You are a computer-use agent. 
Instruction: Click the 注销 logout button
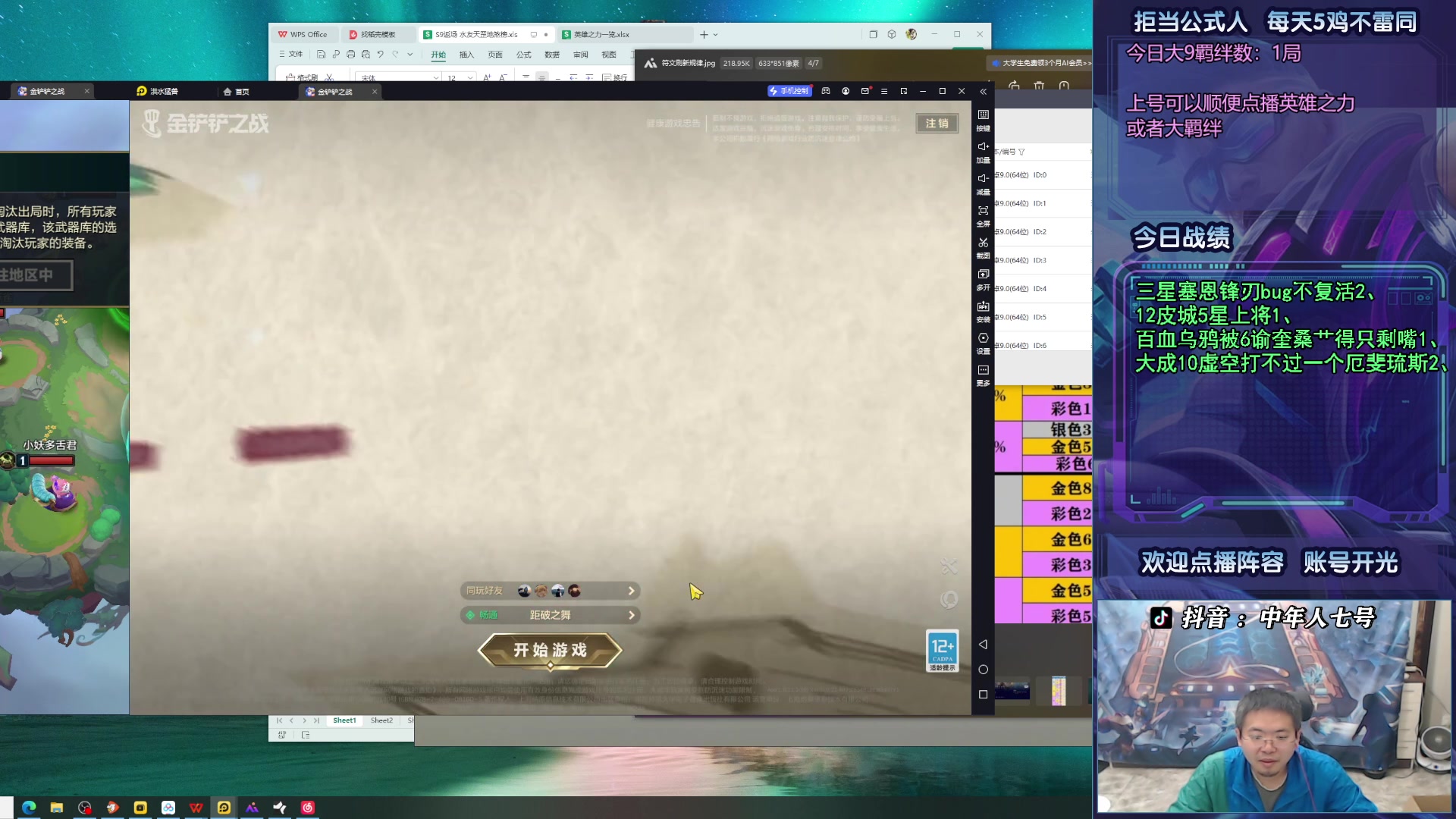tap(937, 123)
